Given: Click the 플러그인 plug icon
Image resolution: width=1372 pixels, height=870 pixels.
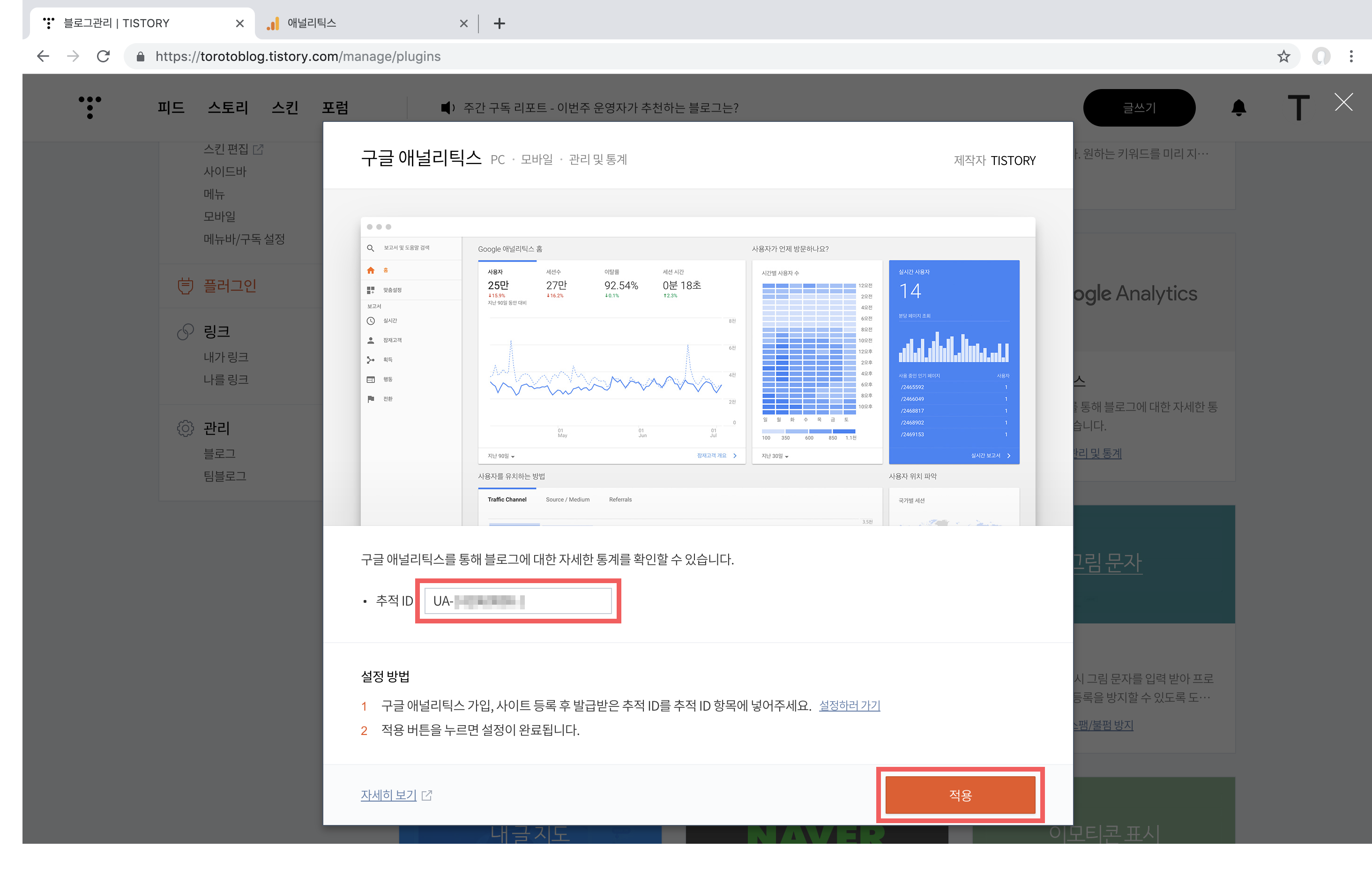Looking at the screenshot, I should pyautogui.click(x=185, y=285).
